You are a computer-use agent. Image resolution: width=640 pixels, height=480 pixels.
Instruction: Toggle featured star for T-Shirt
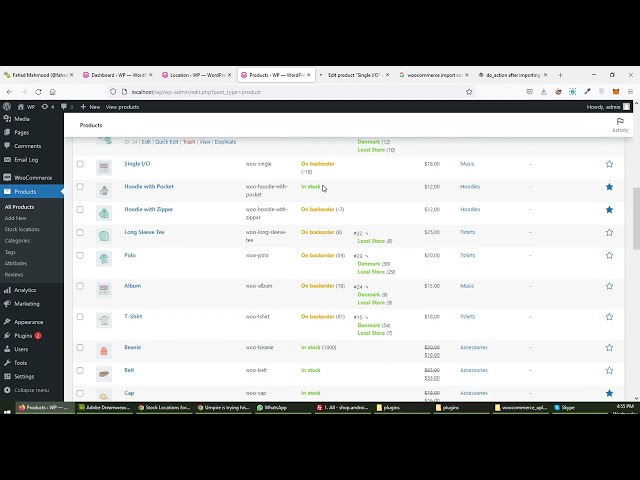point(609,317)
